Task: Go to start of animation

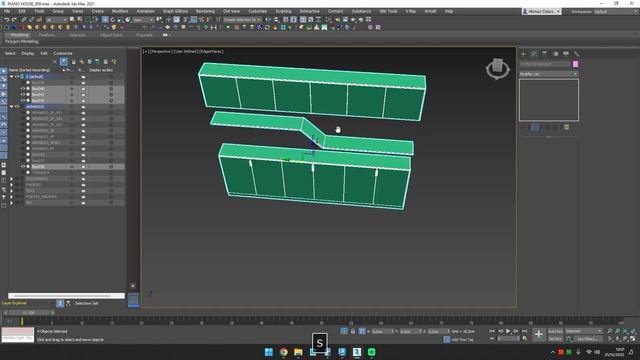Action: (x=492, y=331)
